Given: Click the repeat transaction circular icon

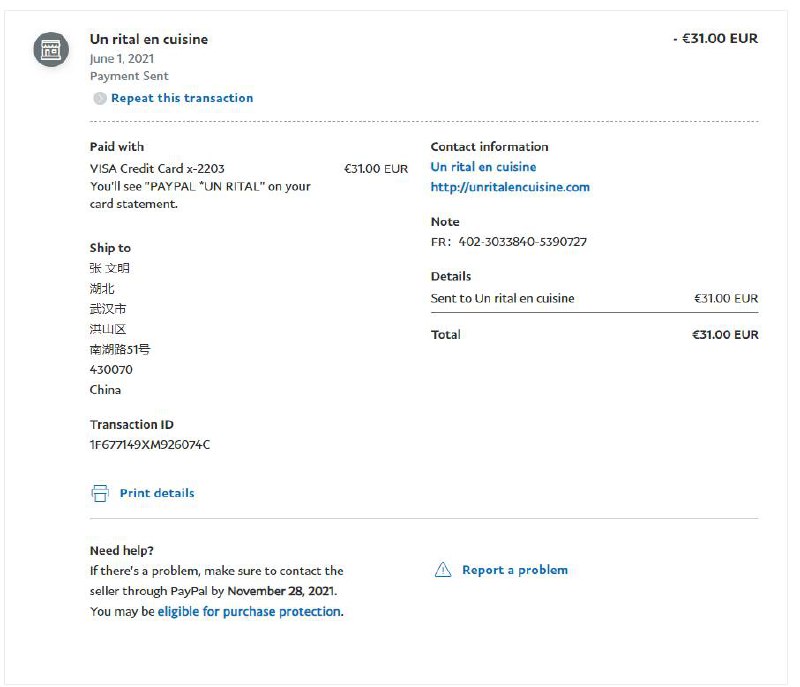Looking at the screenshot, I should (99, 98).
